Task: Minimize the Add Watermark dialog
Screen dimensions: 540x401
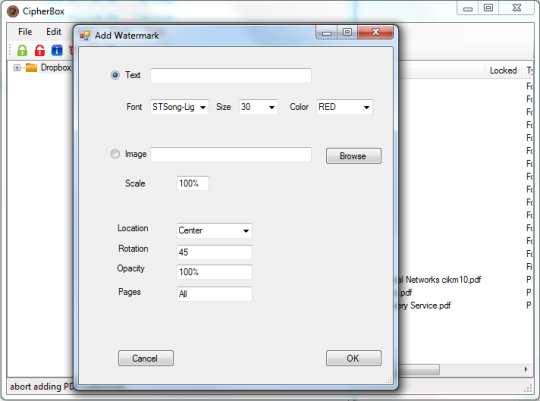Action: click(326, 32)
